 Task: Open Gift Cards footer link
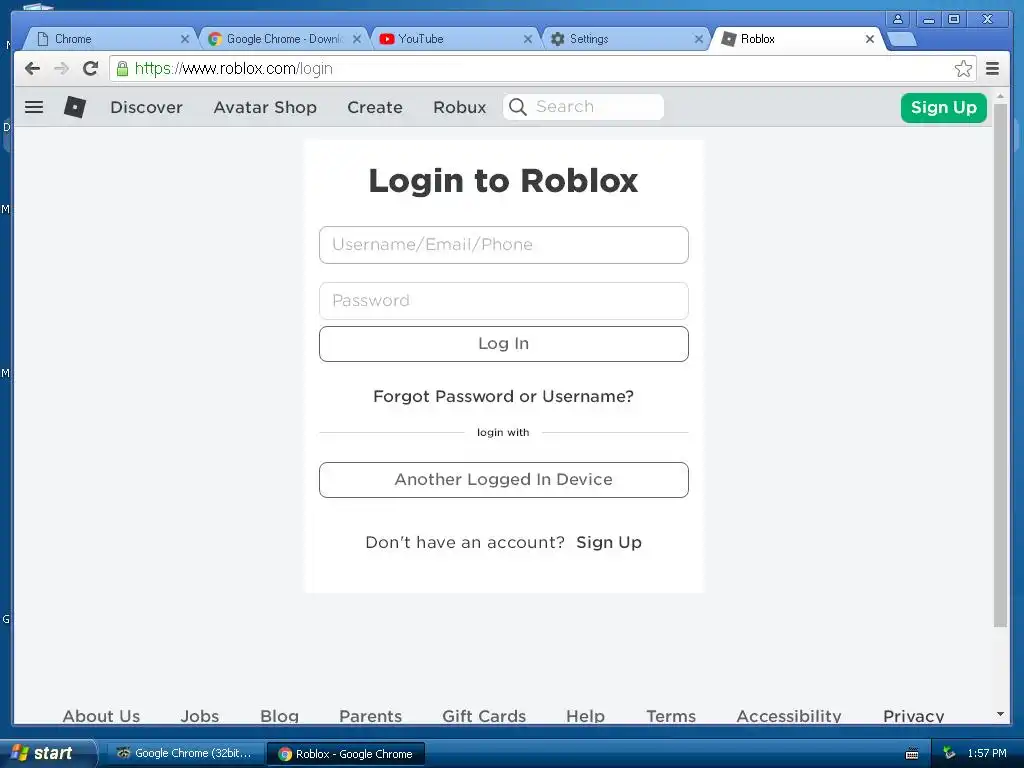tap(484, 716)
